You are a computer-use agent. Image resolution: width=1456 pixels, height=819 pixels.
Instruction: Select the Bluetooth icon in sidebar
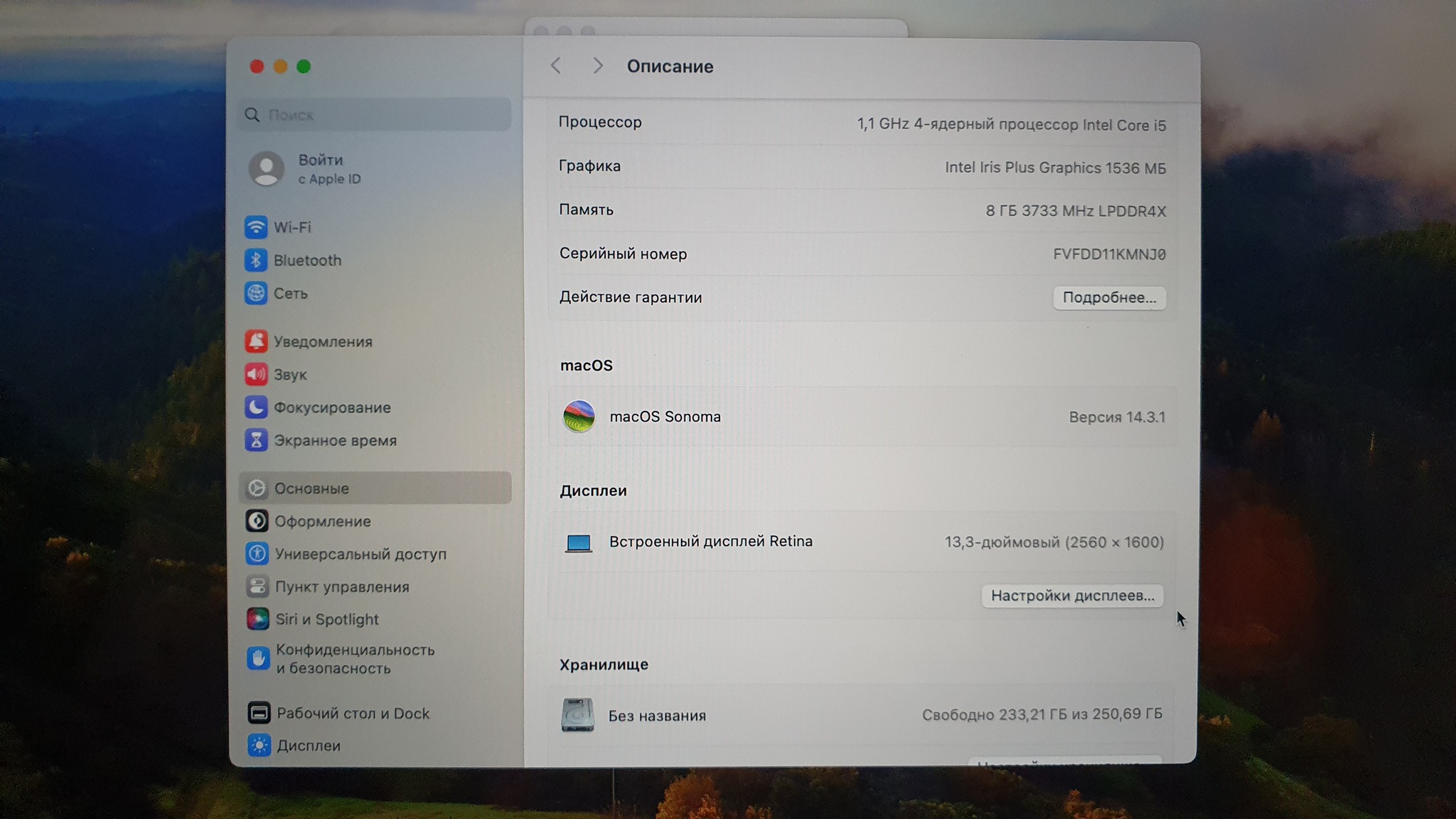coord(256,260)
